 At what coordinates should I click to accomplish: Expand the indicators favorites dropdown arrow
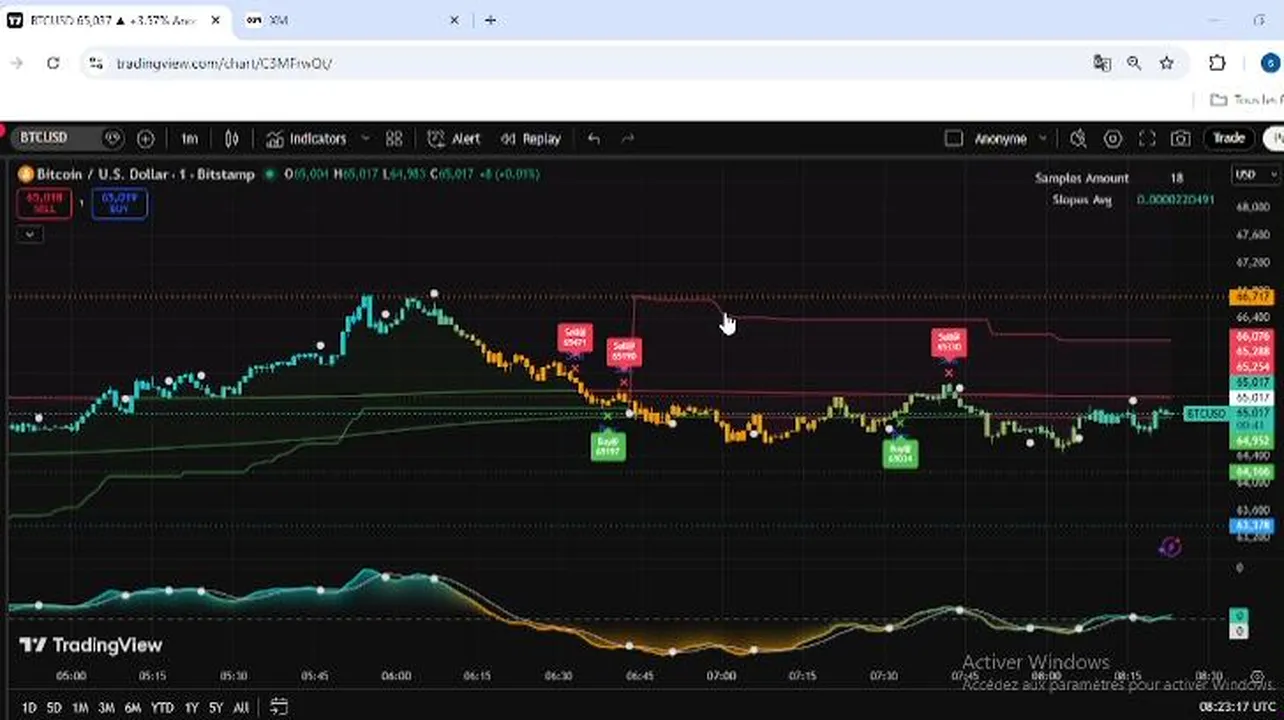click(x=365, y=139)
